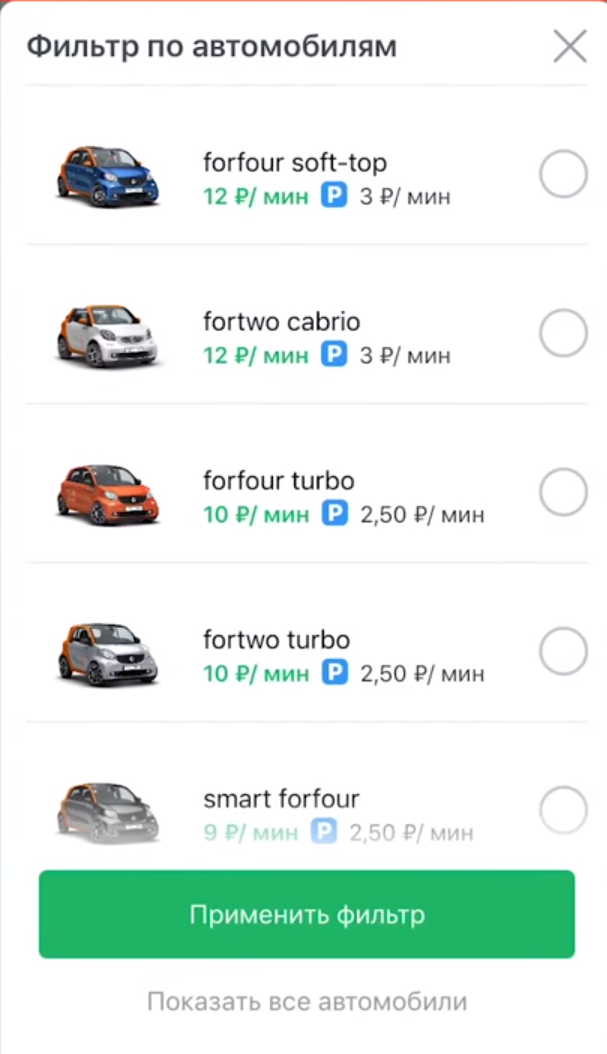Click the white fortwo cabrio car image
The image size is (607, 1054).
[x=107, y=336]
